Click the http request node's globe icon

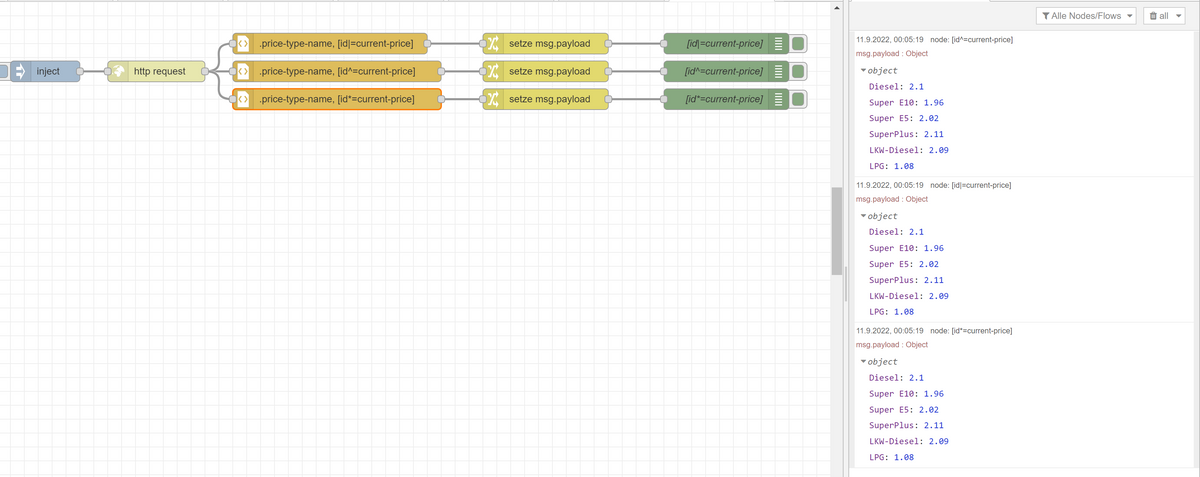pos(117,71)
